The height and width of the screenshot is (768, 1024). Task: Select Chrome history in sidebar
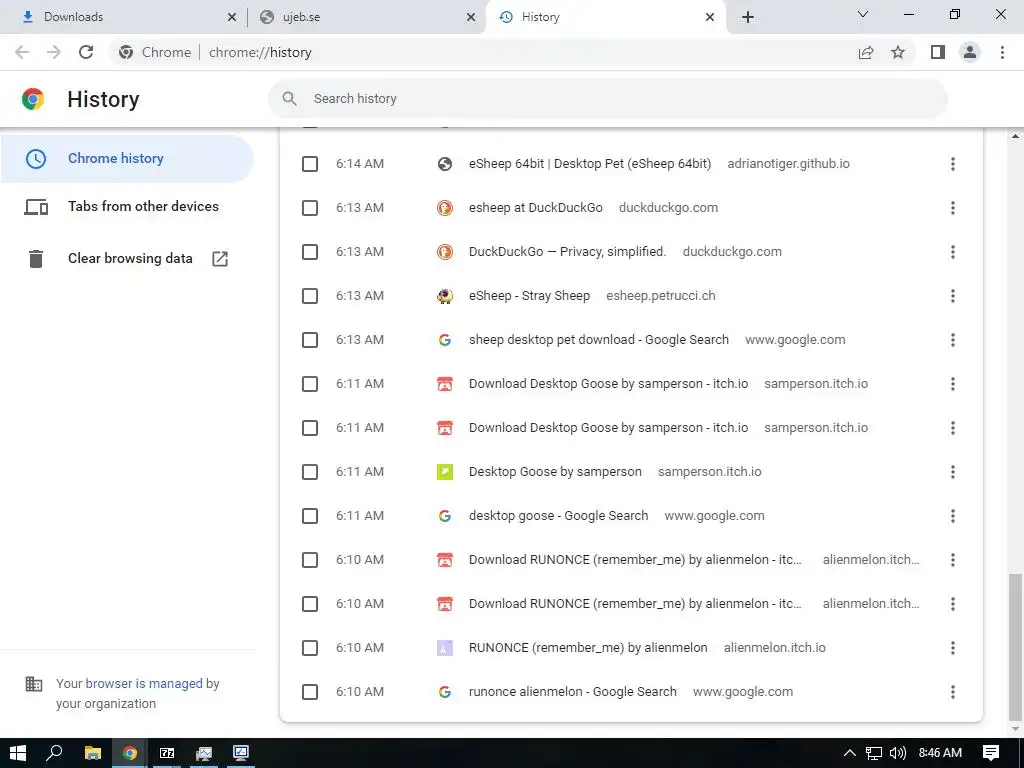tap(127, 159)
